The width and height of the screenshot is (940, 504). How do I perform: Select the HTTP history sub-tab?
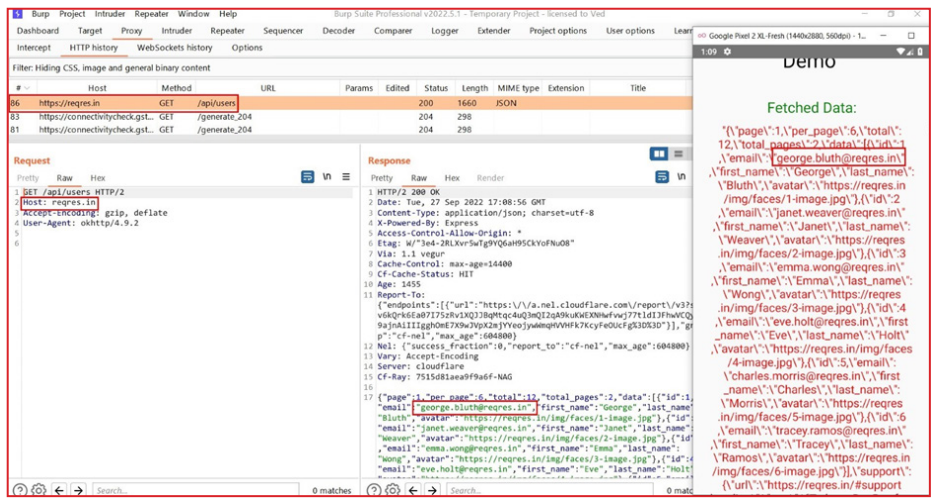[94, 47]
